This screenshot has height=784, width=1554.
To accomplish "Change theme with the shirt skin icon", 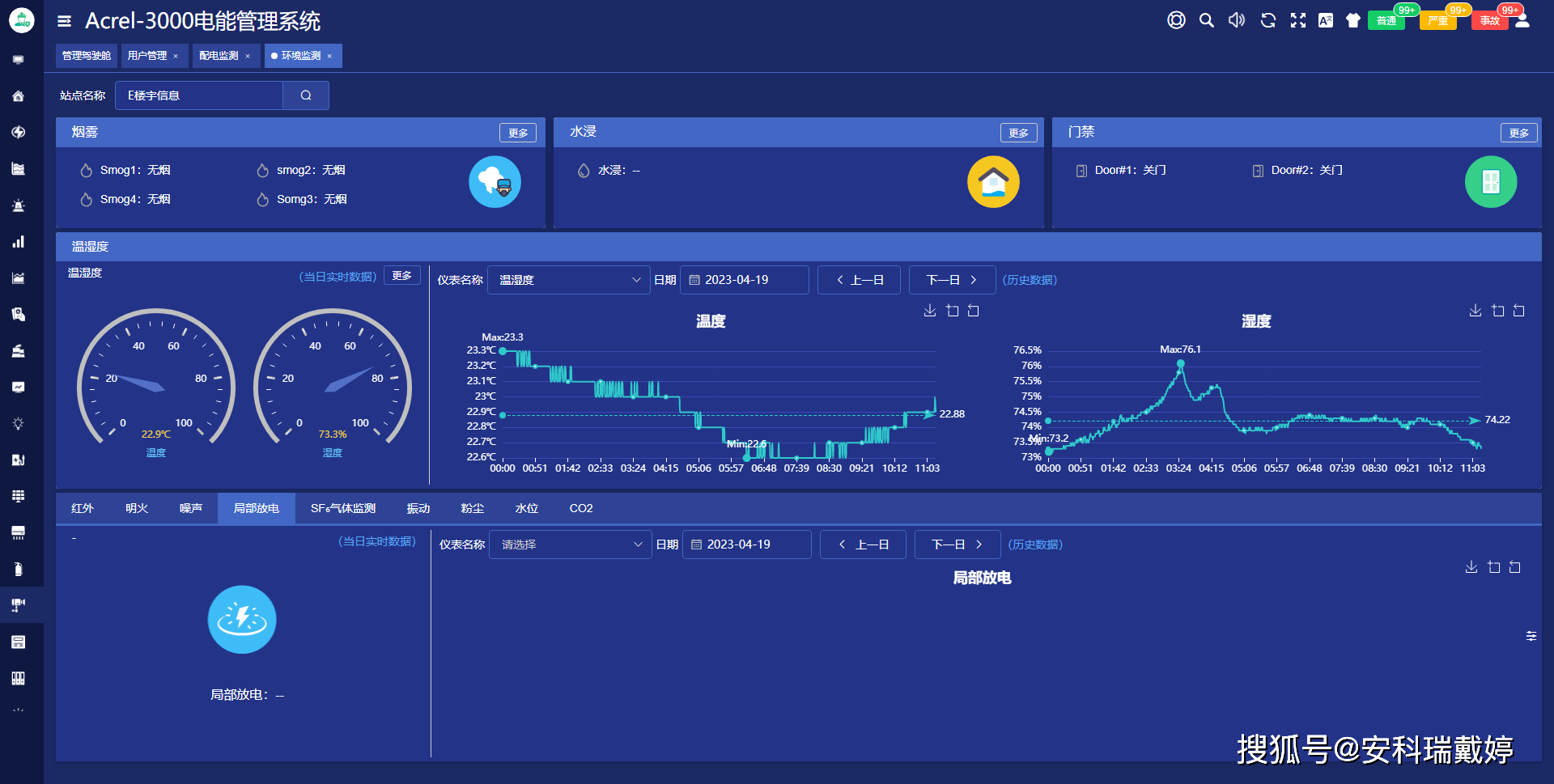I will coord(1353,20).
